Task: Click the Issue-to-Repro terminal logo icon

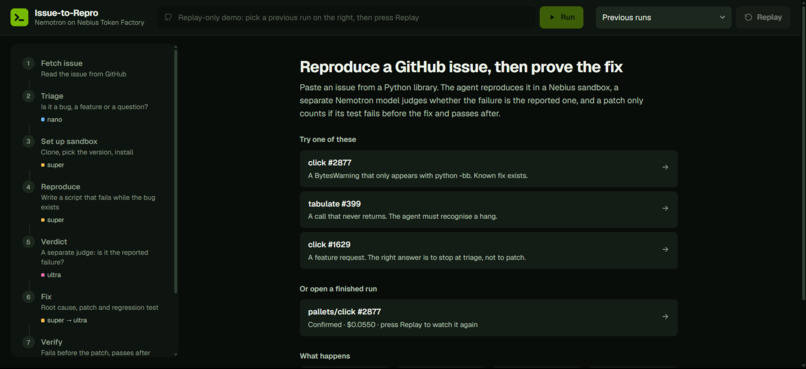Action: [19, 17]
